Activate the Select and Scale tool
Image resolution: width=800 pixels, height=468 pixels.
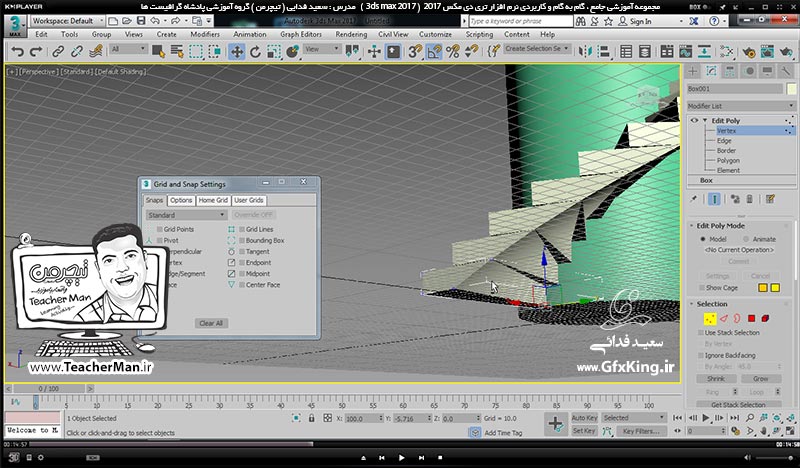click(x=274, y=52)
